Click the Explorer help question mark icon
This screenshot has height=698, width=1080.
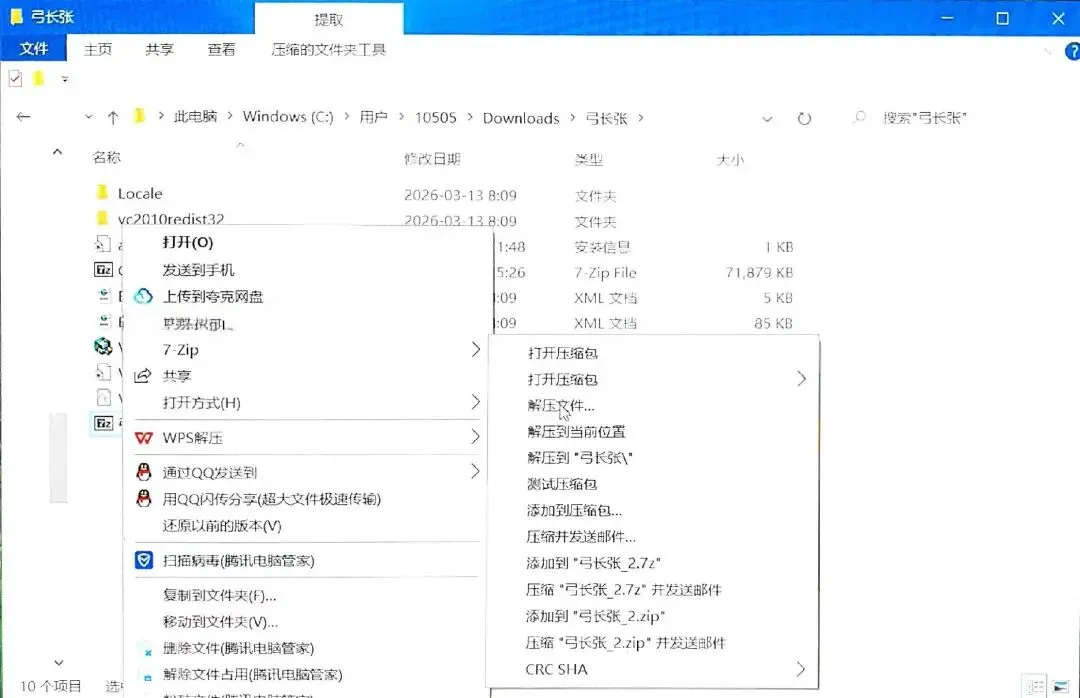pos(1072,51)
